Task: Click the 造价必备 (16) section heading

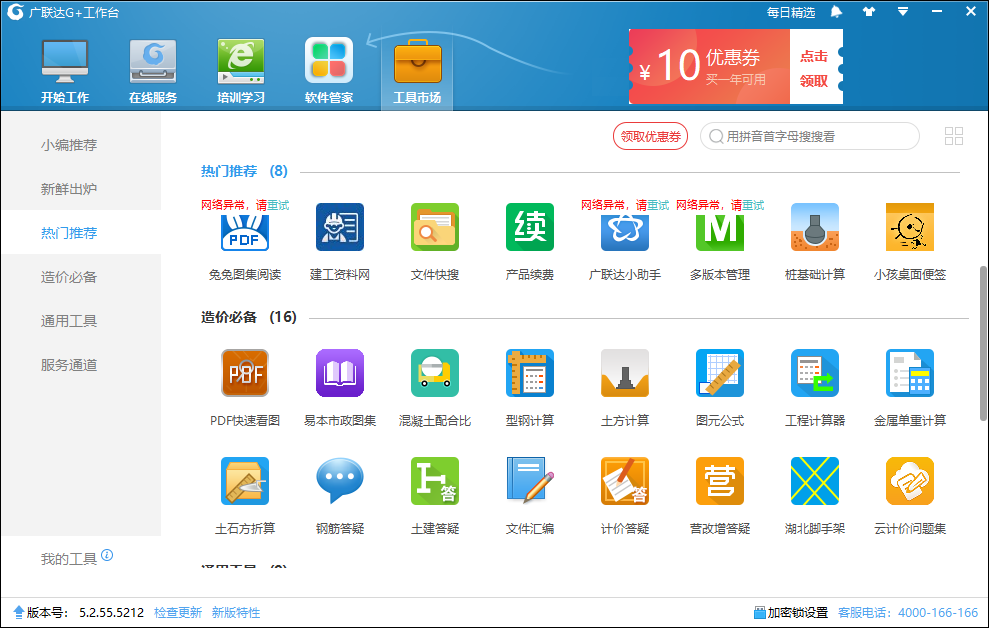Action: 249,317
